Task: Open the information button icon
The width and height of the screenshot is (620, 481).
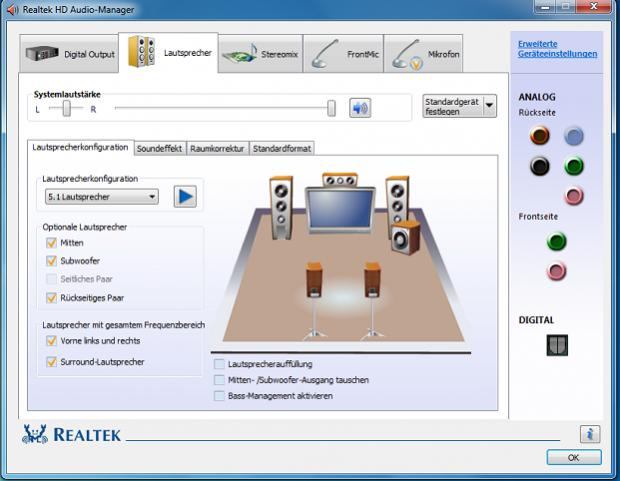Action: pos(590,434)
